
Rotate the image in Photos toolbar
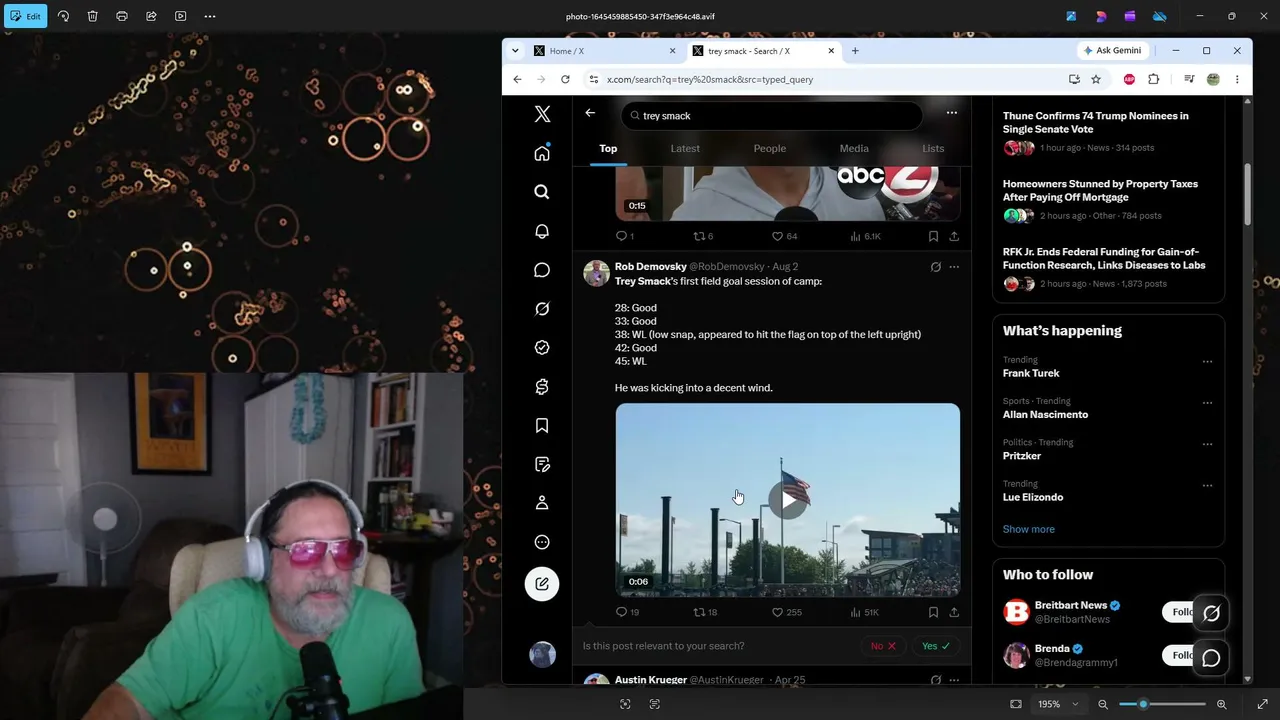63,16
